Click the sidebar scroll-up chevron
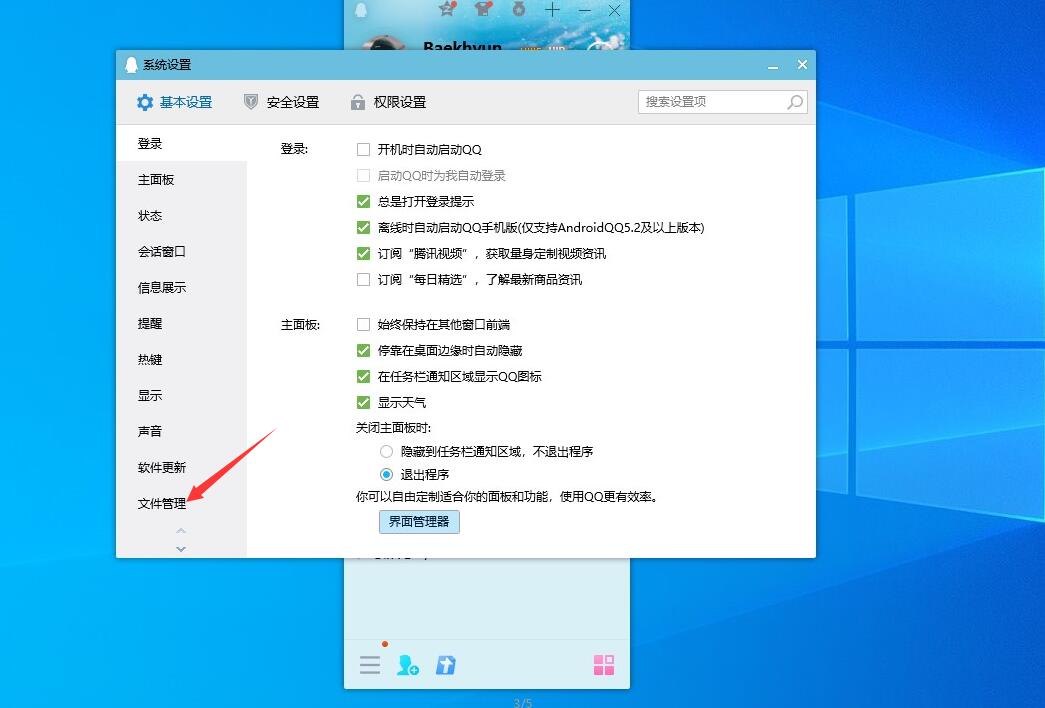1045x708 pixels. [x=181, y=531]
